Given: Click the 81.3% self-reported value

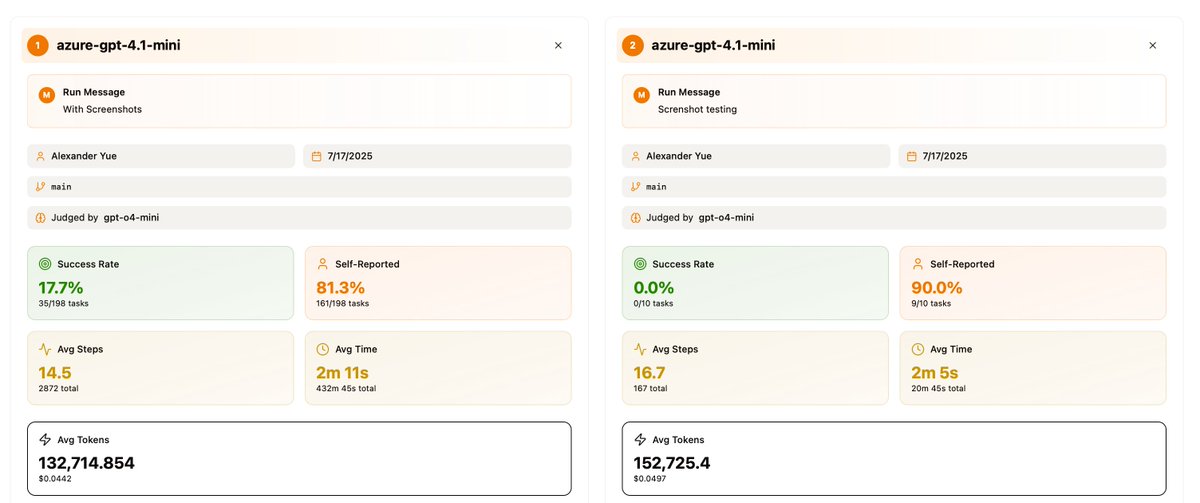Looking at the screenshot, I should click(341, 288).
